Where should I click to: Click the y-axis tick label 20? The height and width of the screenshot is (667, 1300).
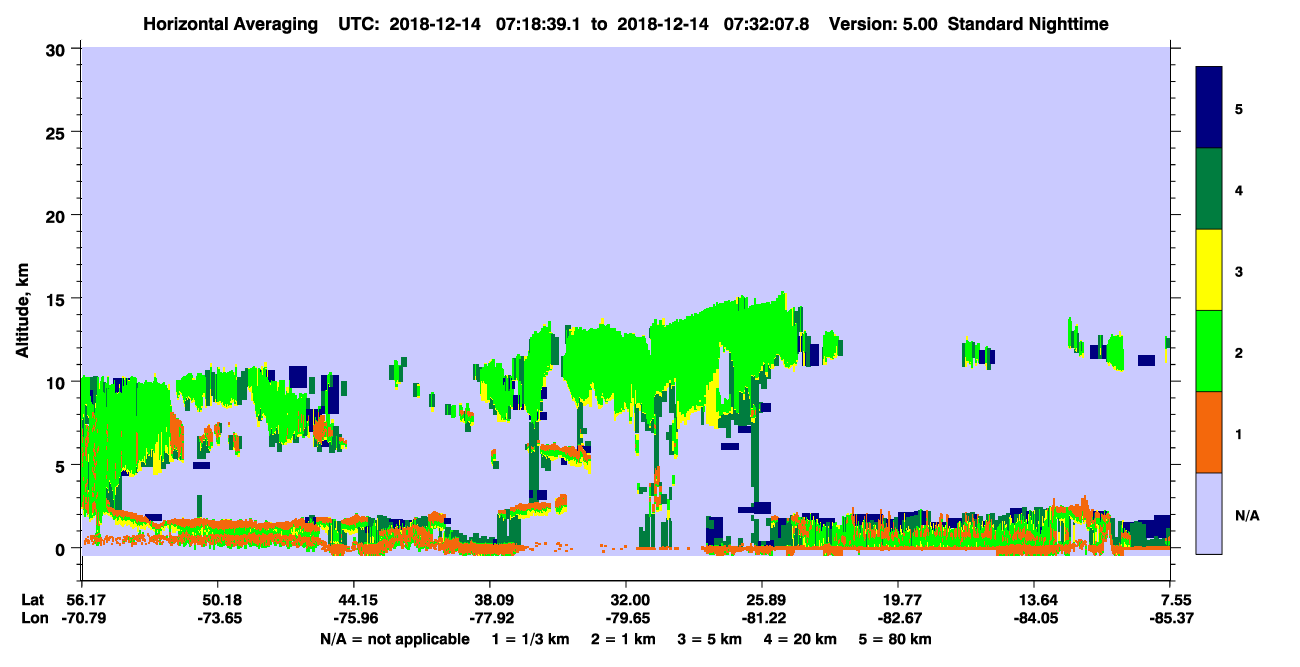pos(58,216)
